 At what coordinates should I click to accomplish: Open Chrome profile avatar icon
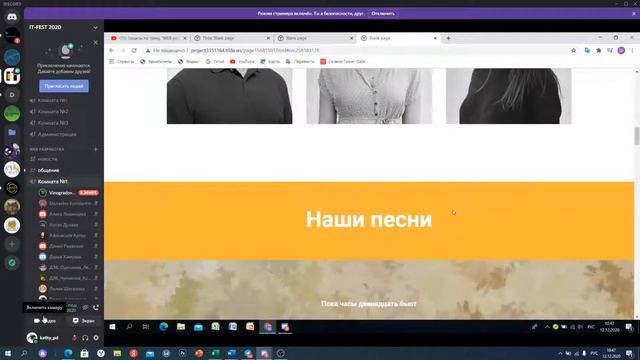(621, 50)
